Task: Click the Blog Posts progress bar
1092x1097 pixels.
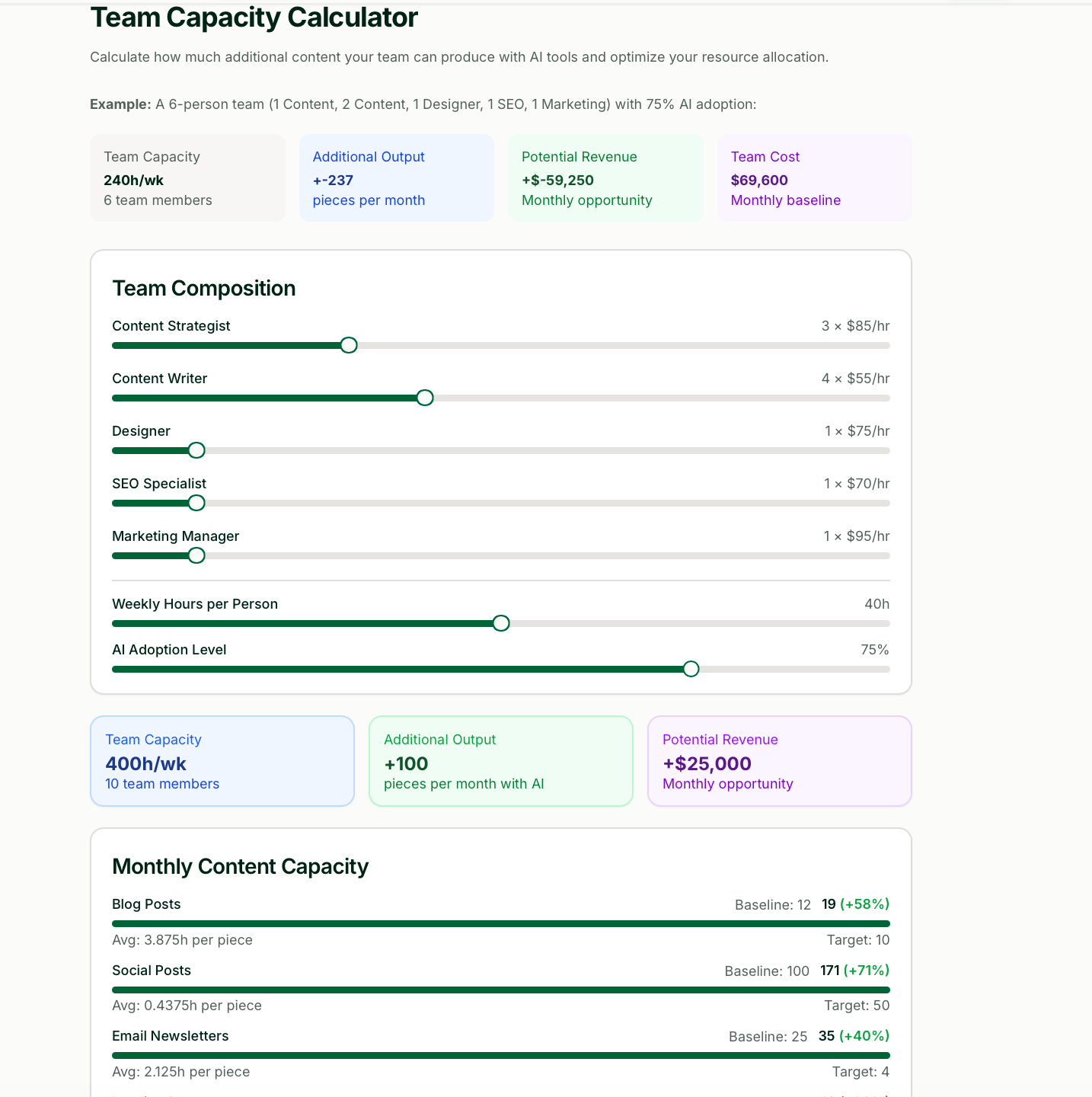Action: [x=500, y=923]
